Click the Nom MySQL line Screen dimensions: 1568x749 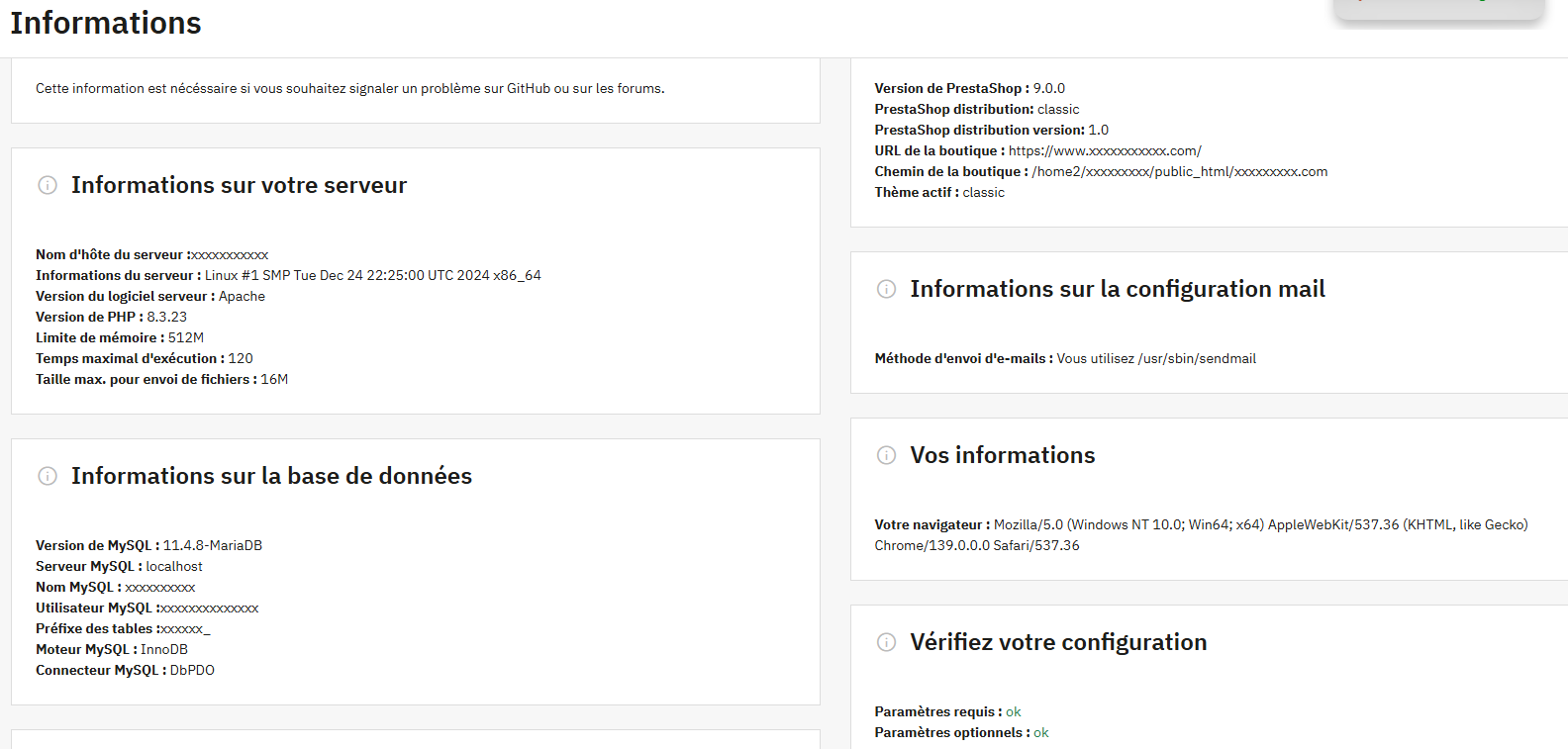116,587
